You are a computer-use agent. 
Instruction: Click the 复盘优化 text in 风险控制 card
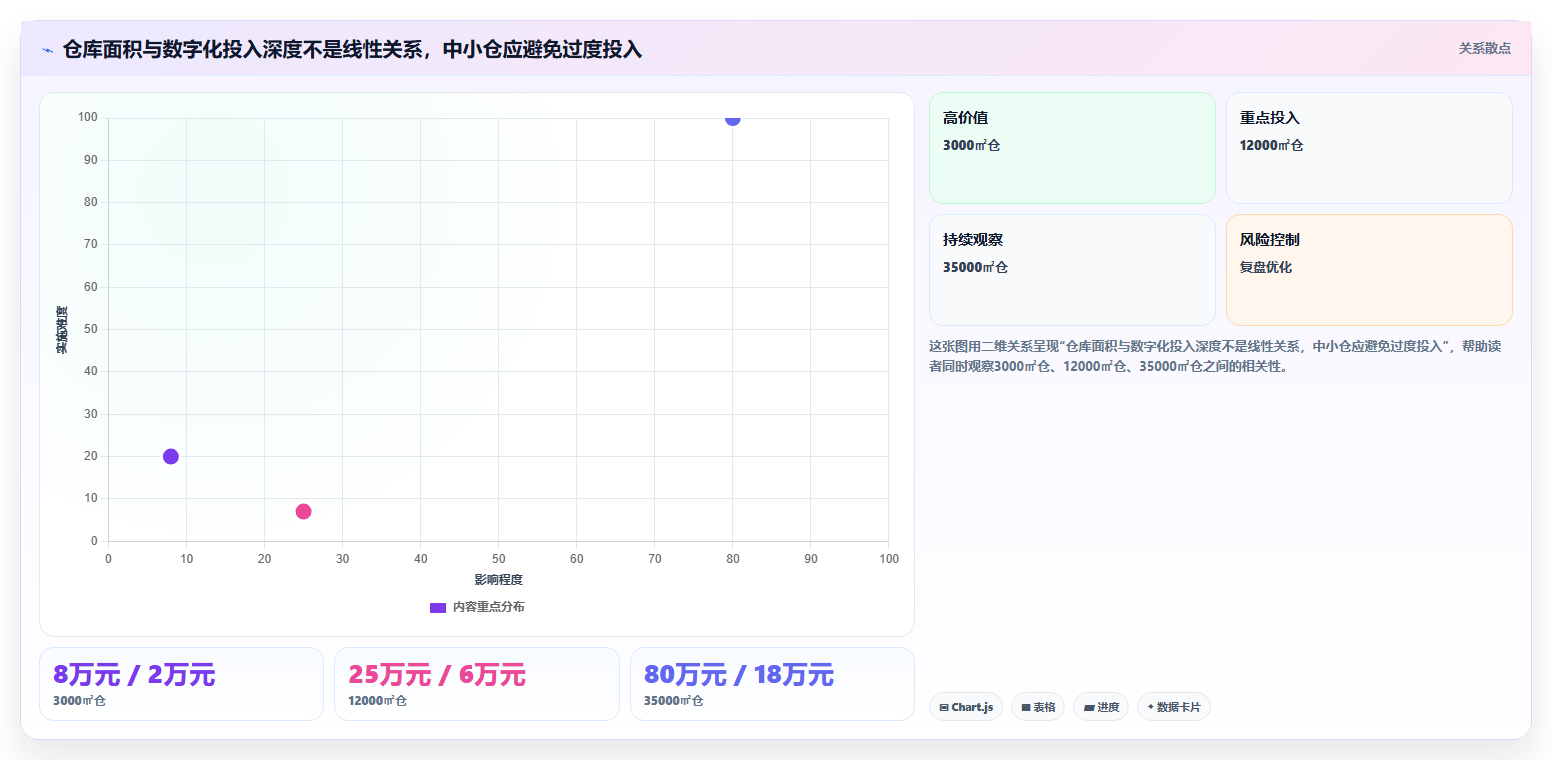[x=1266, y=267]
